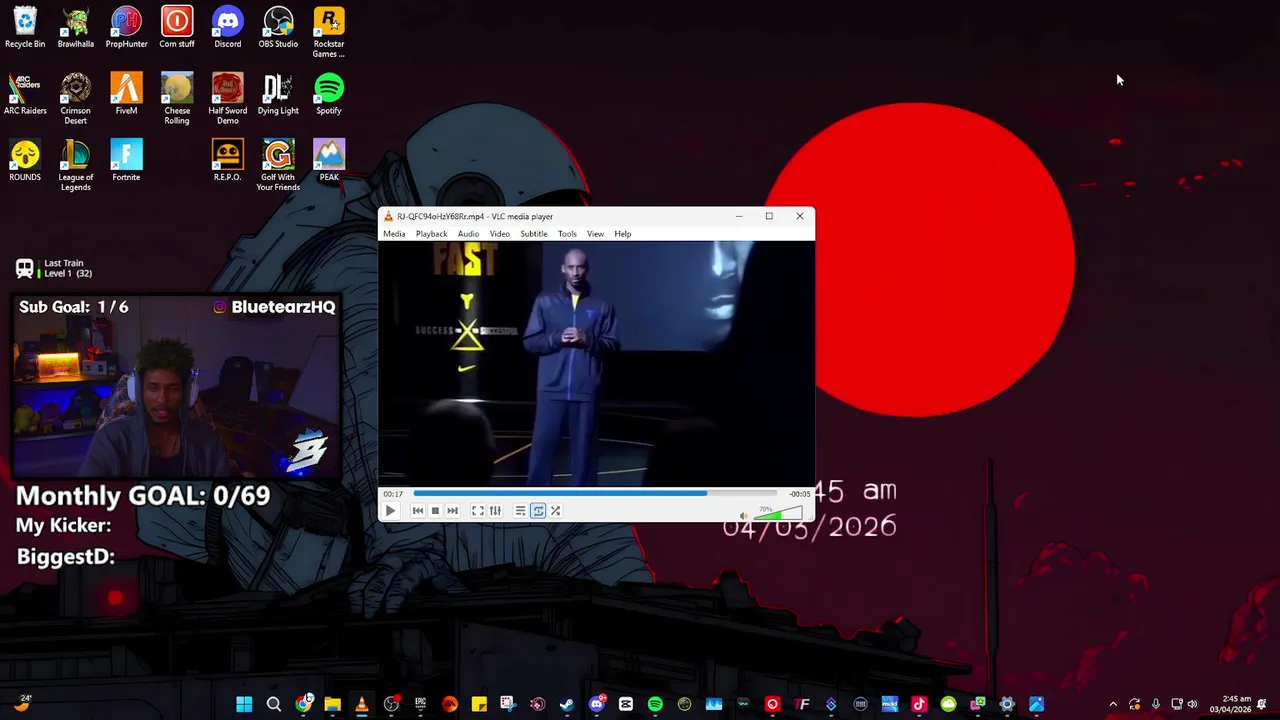
Task: Open the Windows Start menu
Action: coord(244,705)
